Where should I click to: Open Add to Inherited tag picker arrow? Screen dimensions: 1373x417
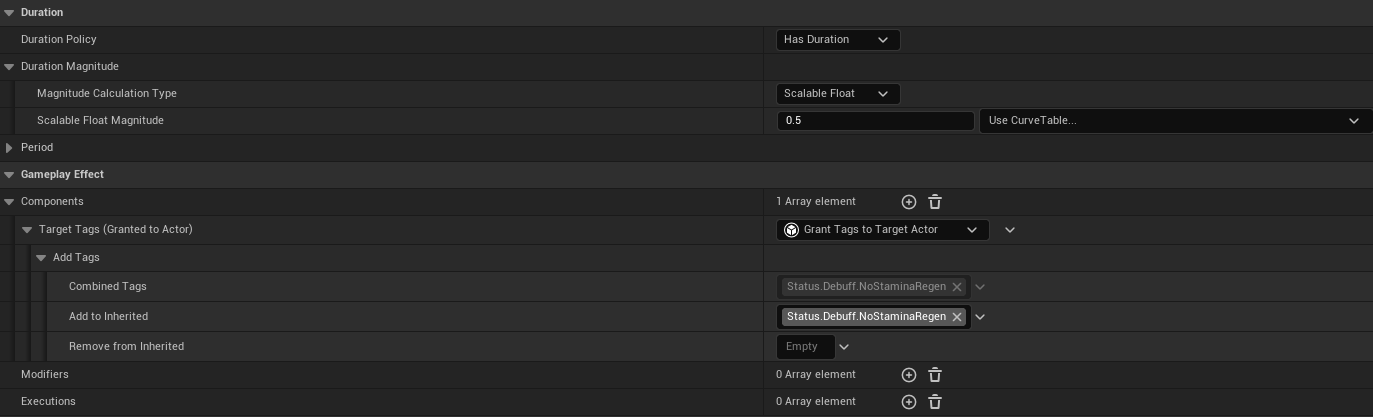coord(980,317)
